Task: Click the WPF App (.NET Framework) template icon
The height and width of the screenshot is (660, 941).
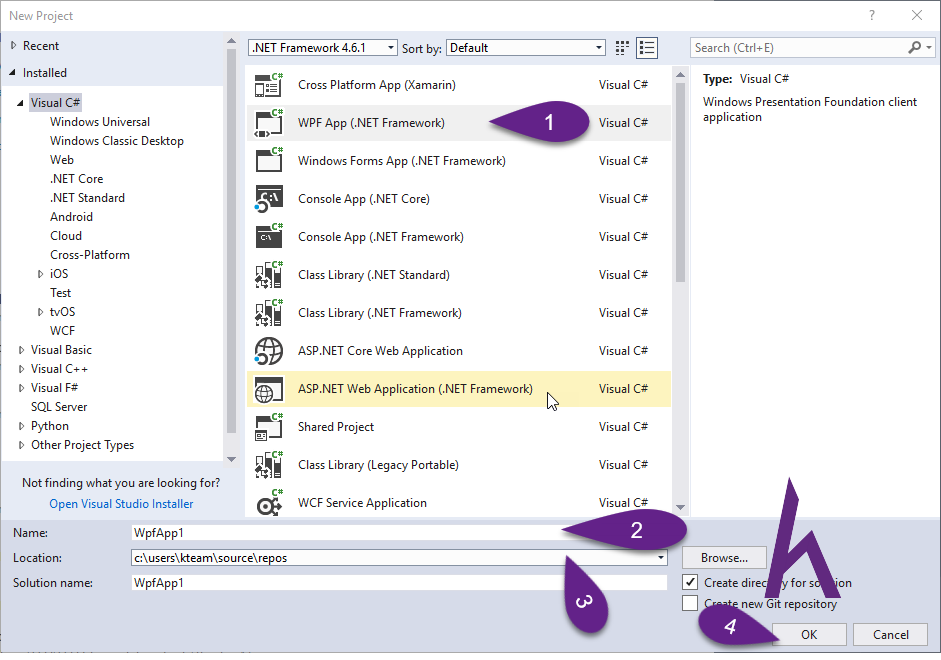Action: click(268, 123)
